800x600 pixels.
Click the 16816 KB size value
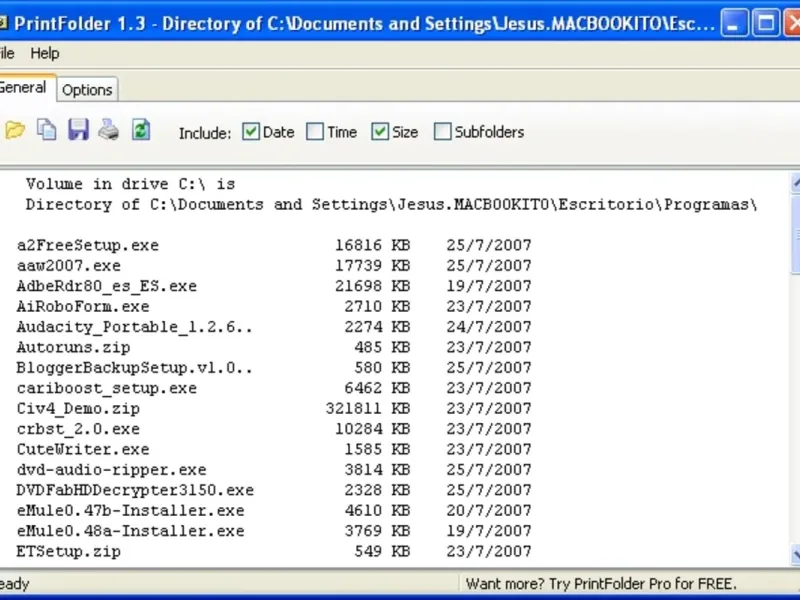point(372,245)
